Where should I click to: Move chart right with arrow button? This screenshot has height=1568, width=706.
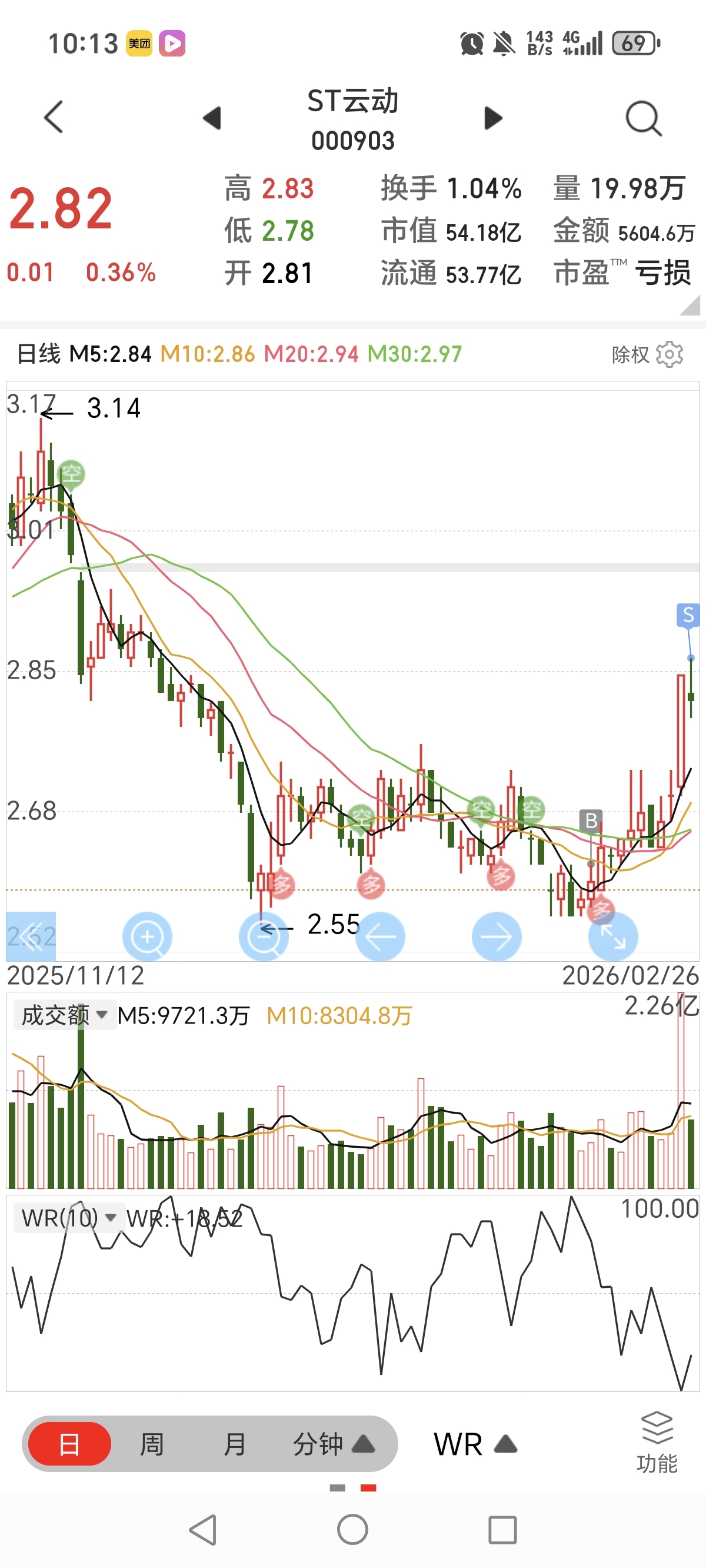tap(497, 936)
